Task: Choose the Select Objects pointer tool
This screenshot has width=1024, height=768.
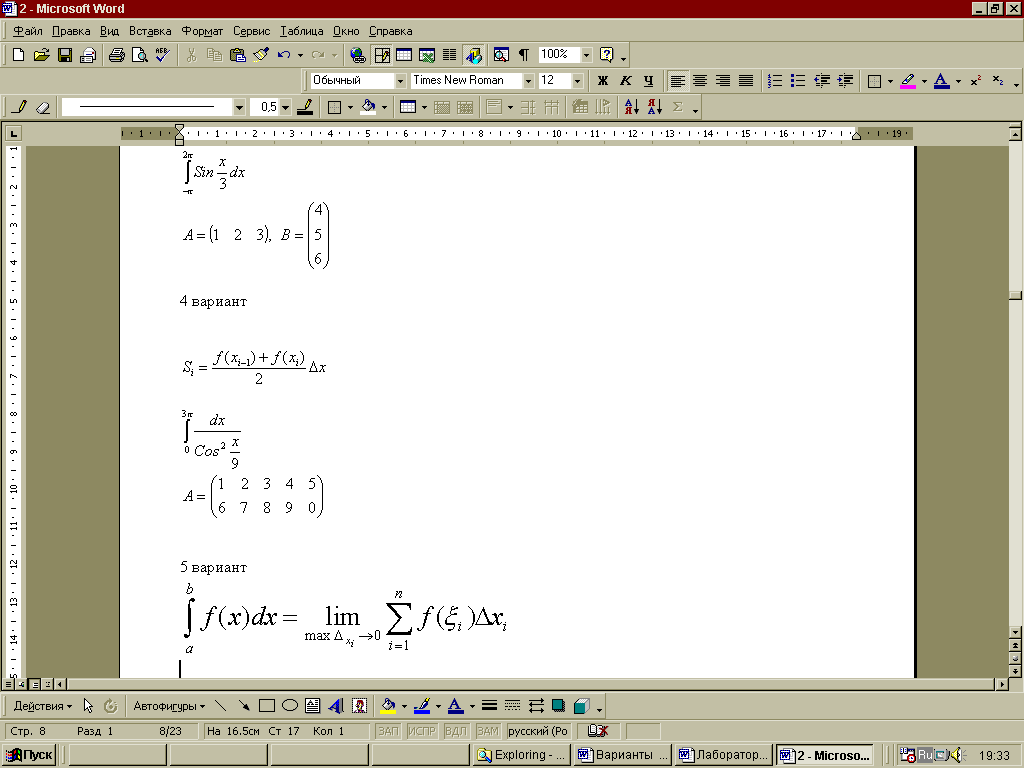Action: [x=88, y=706]
